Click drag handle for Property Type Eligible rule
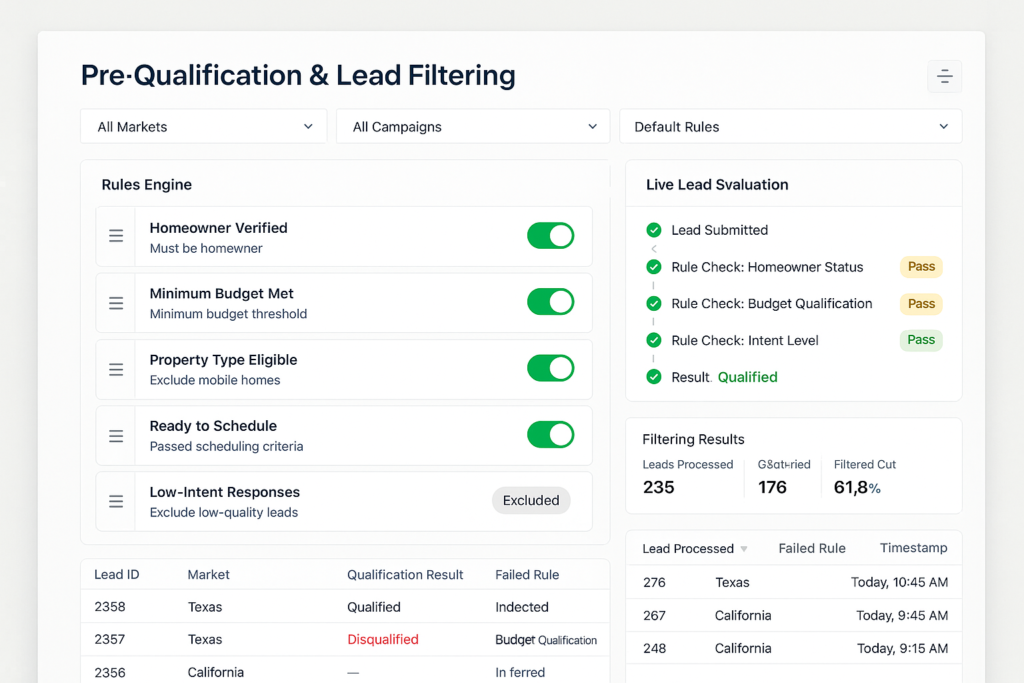 pos(116,369)
